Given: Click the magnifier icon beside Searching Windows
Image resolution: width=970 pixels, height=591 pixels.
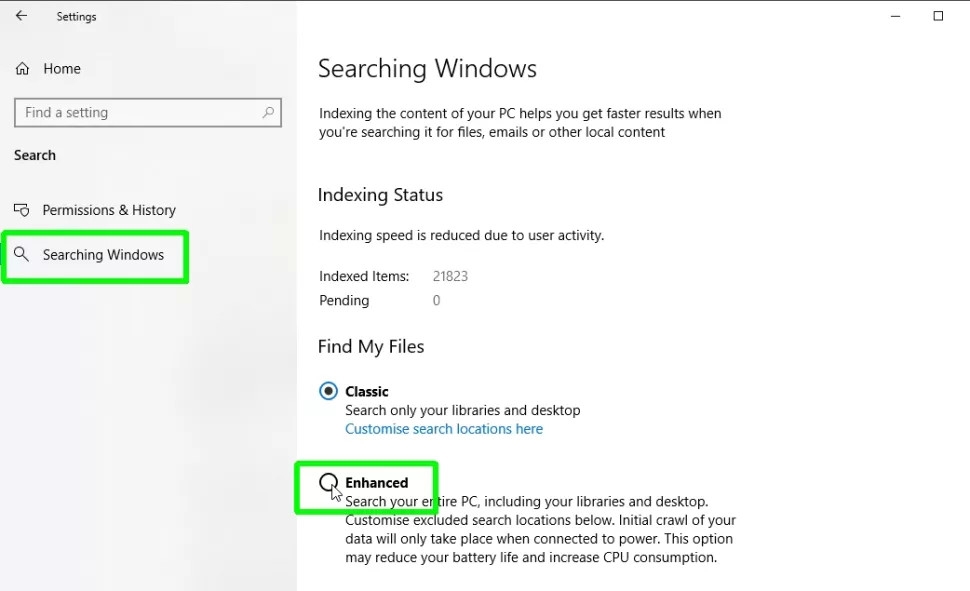Looking at the screenshot, I should click(21, 255).
